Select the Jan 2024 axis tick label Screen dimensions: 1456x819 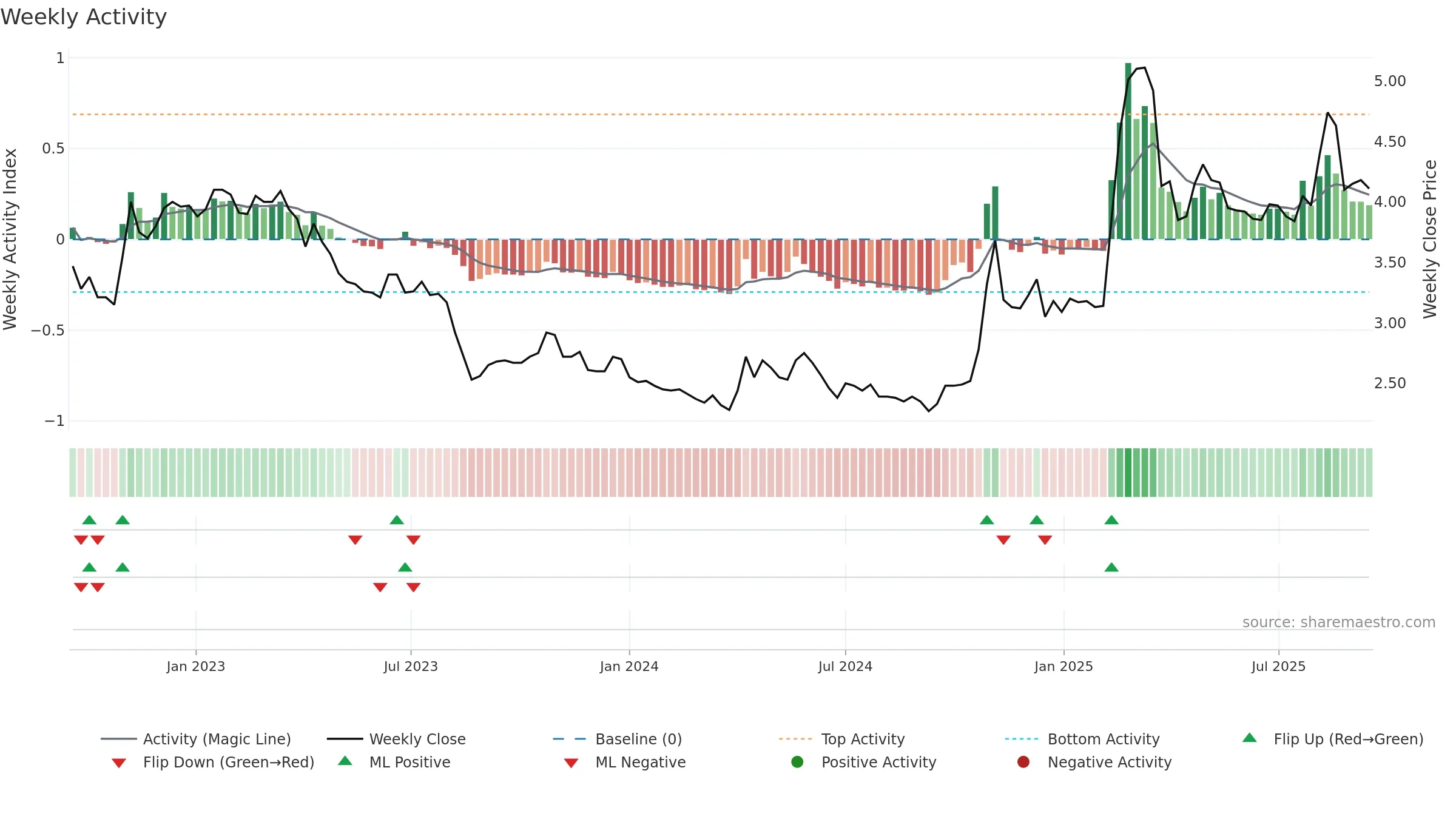pyautogui.click(x=629, y=666)
